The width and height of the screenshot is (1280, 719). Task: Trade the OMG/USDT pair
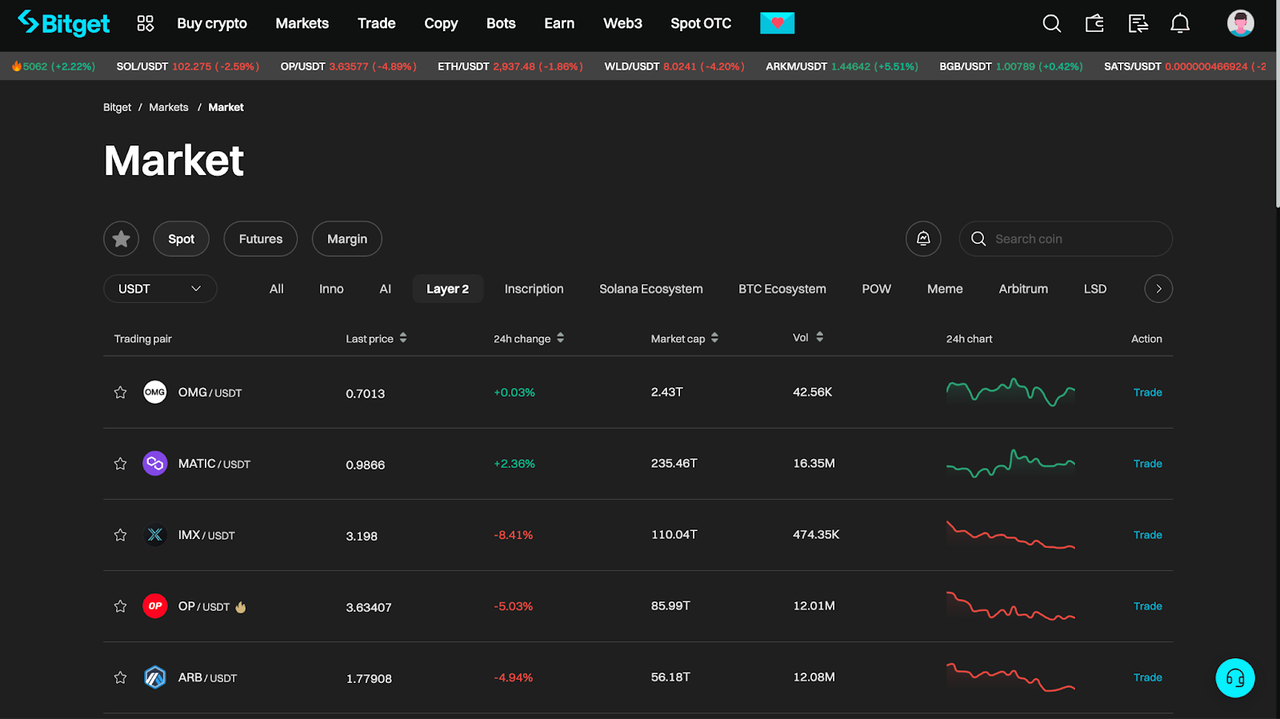(1147, 392)
